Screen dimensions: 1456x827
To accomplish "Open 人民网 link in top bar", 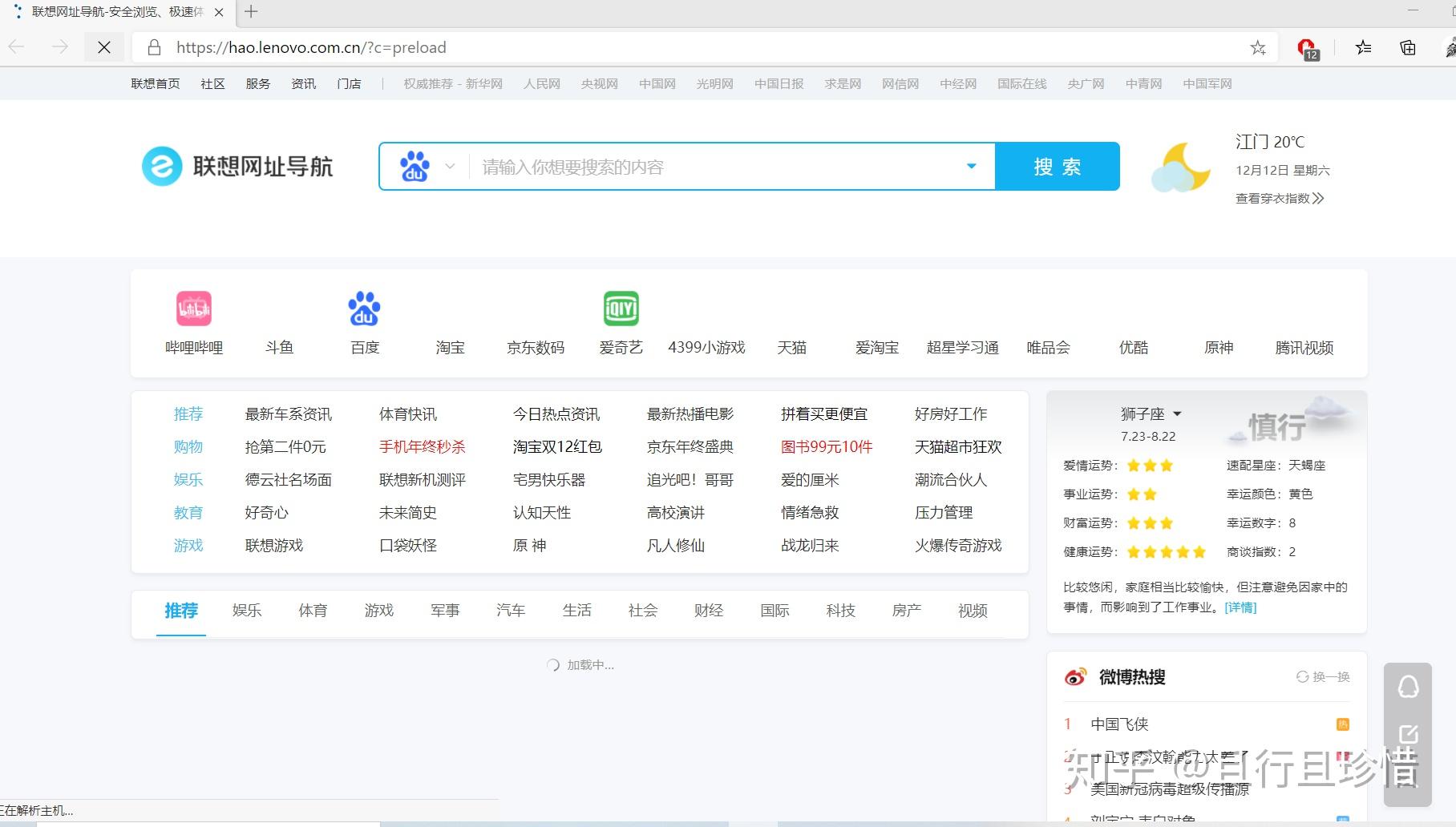I will point(542,83).
